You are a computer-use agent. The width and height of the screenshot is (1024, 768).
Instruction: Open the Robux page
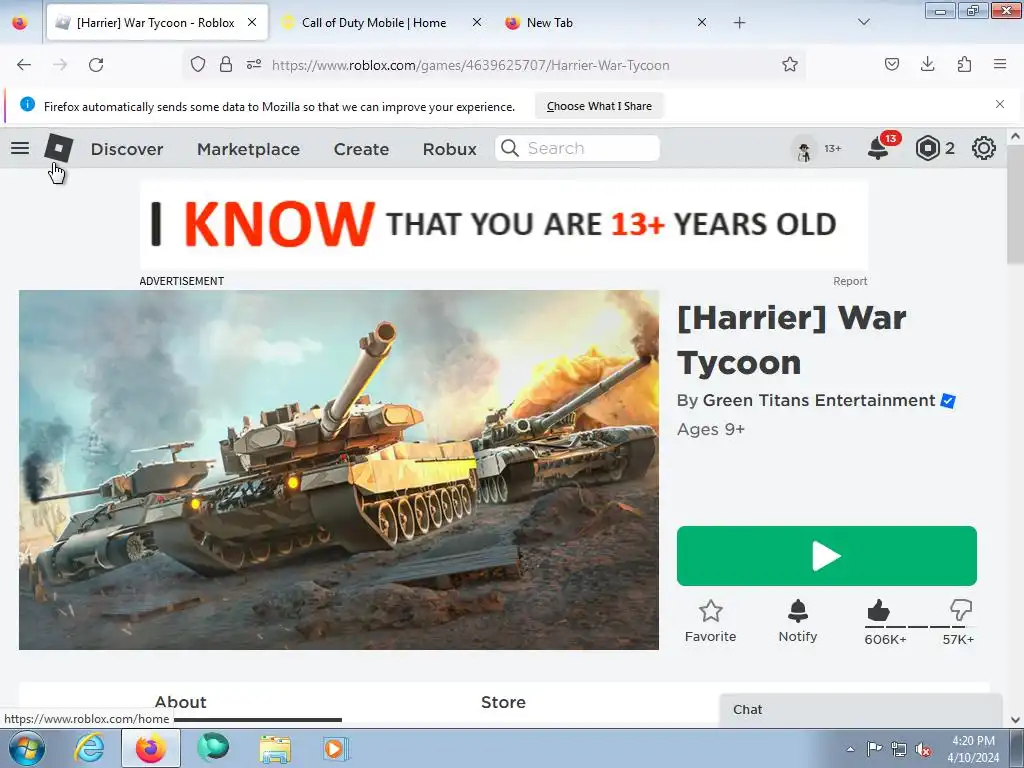[x=449, y=149]
